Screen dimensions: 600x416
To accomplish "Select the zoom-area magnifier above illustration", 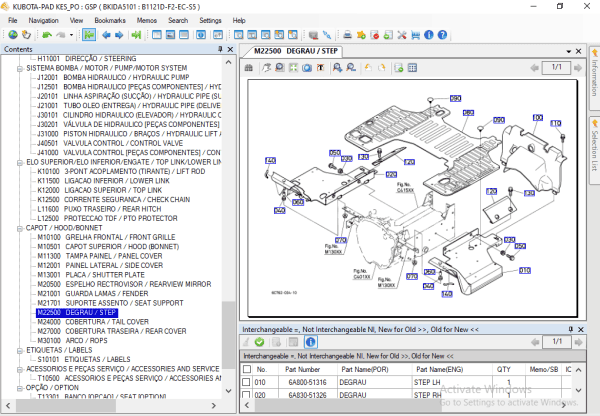I will [280, 68].
